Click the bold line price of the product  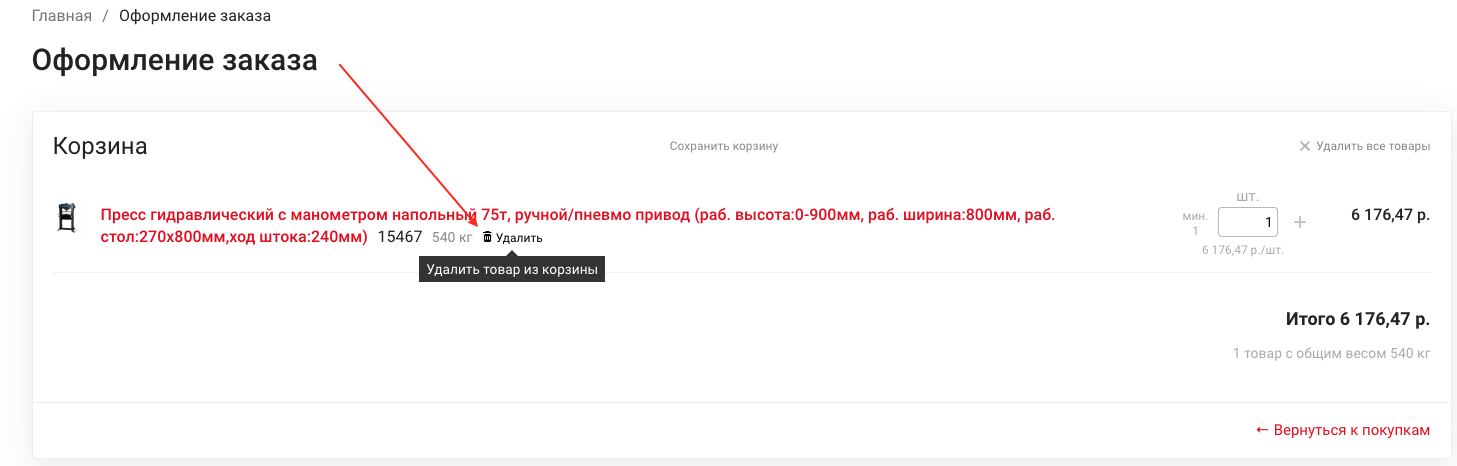click(1390, 215)
